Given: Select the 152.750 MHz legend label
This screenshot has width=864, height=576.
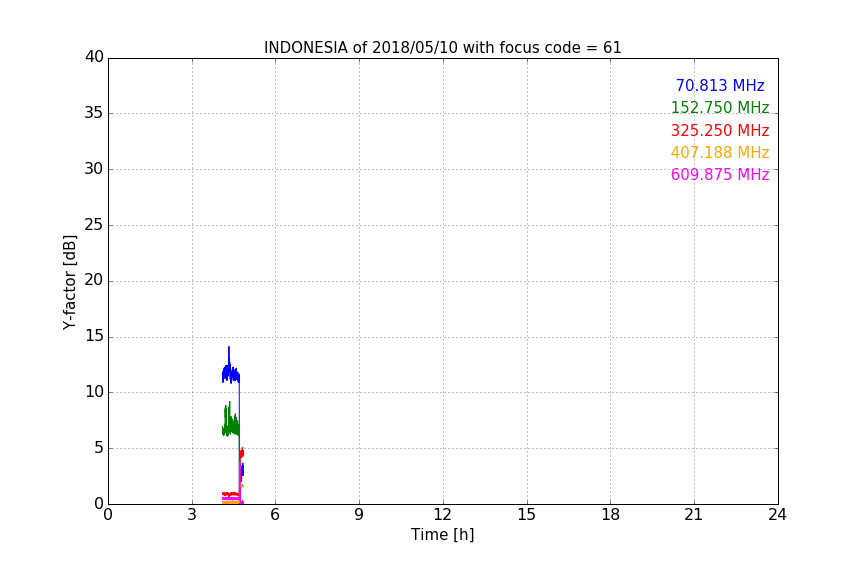Looking at the screenshot, I should (x=720, y=108).
